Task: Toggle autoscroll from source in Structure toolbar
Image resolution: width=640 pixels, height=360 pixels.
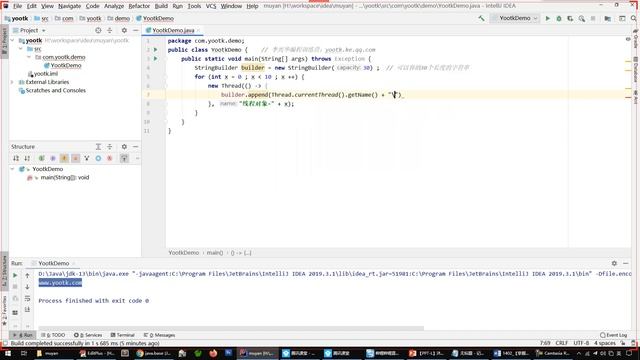Action: (x=124, y=158)
